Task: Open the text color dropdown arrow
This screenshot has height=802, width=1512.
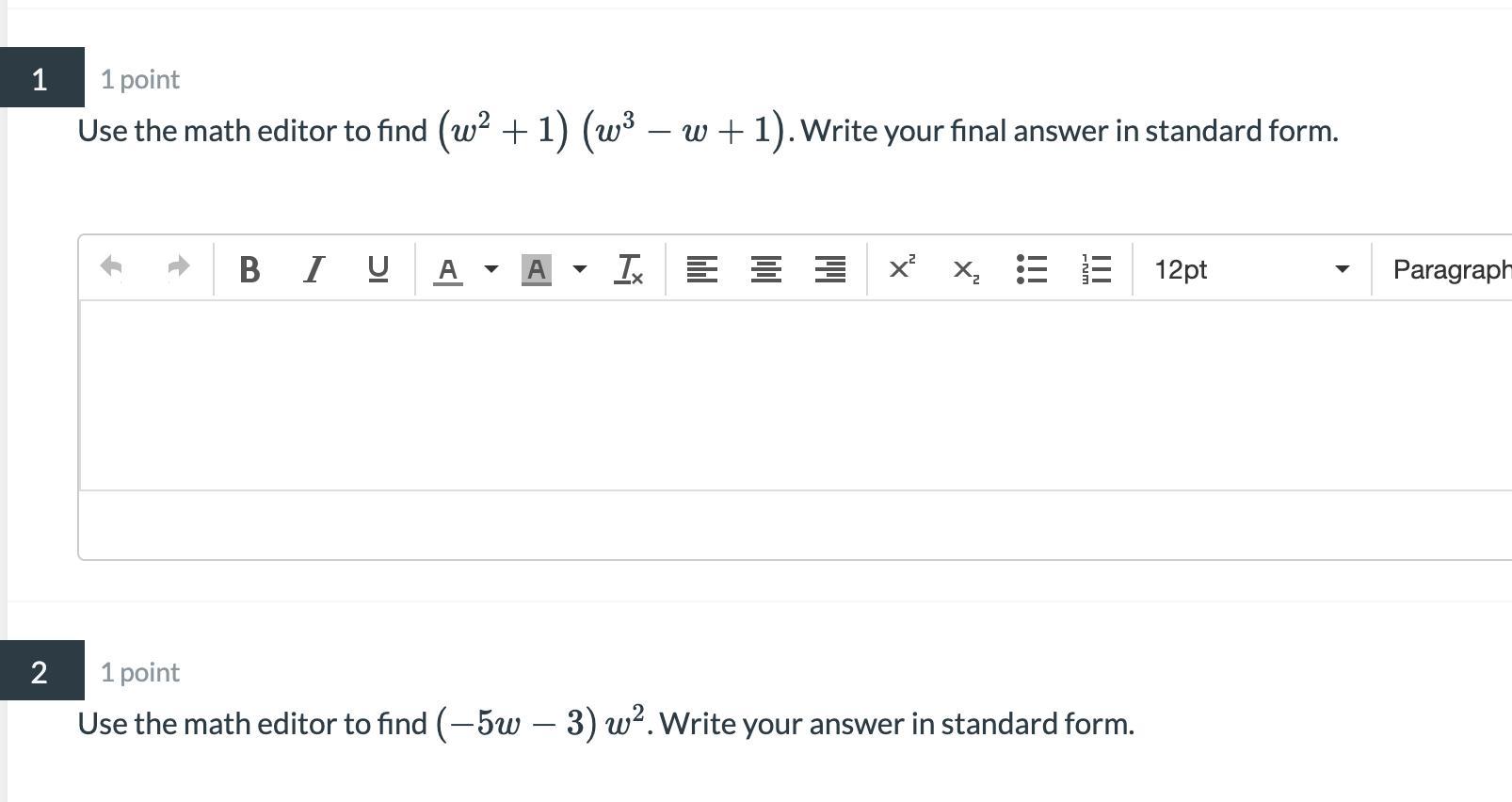Action: tap(491, 269)
